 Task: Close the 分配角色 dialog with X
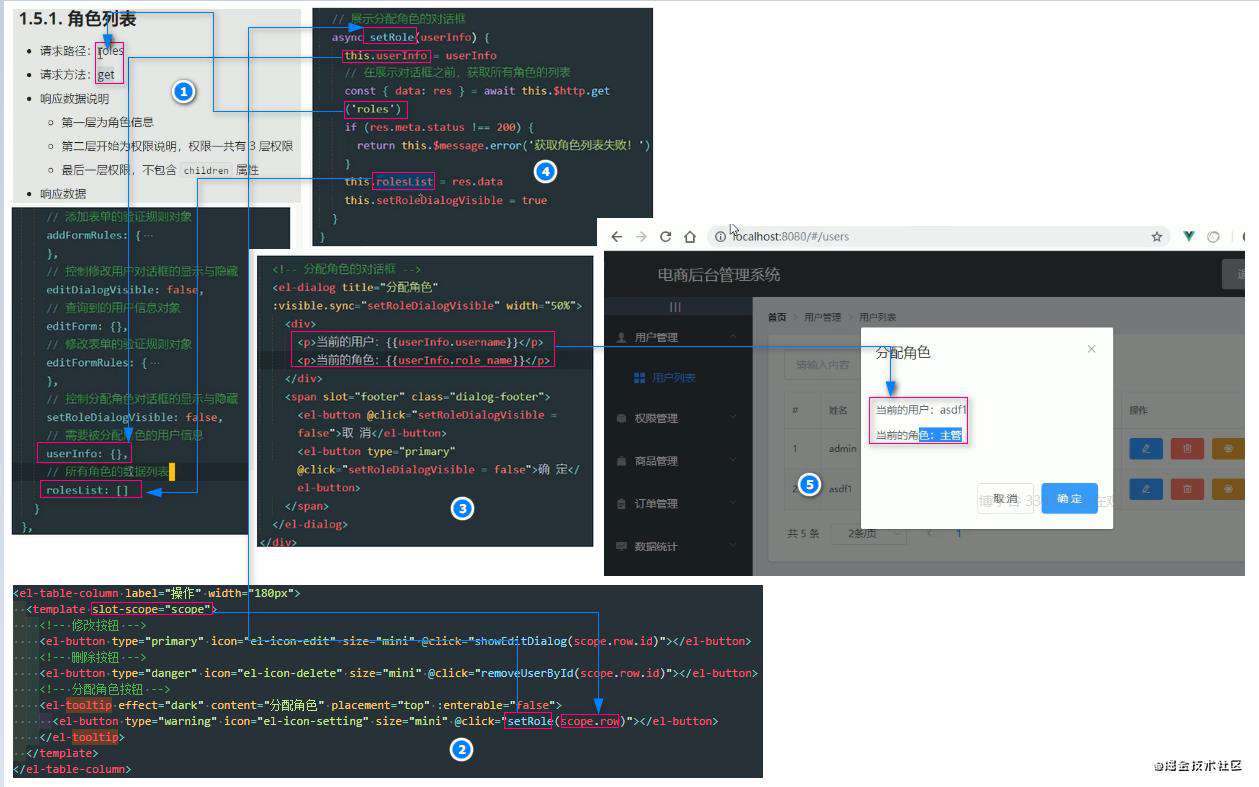[x=1091, y=349]
